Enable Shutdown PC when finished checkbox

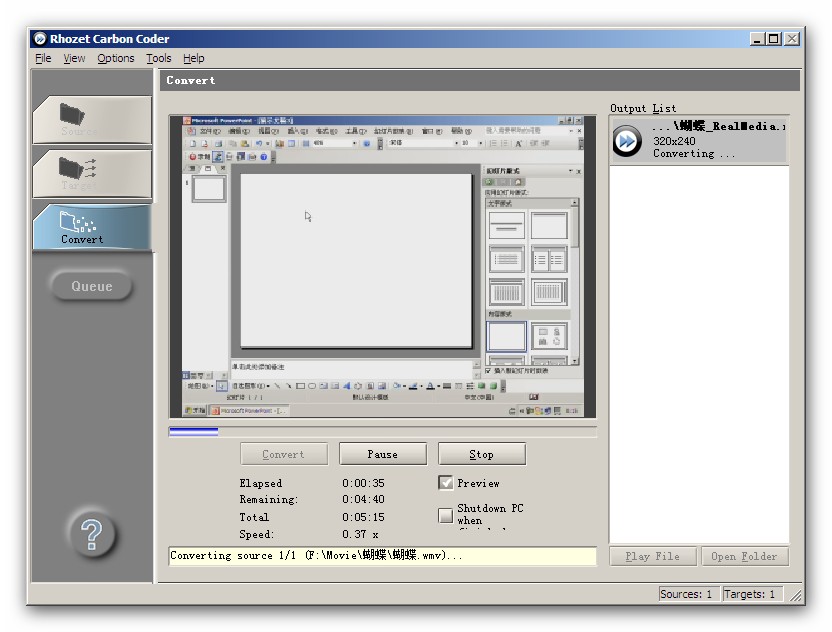[446, 515]
